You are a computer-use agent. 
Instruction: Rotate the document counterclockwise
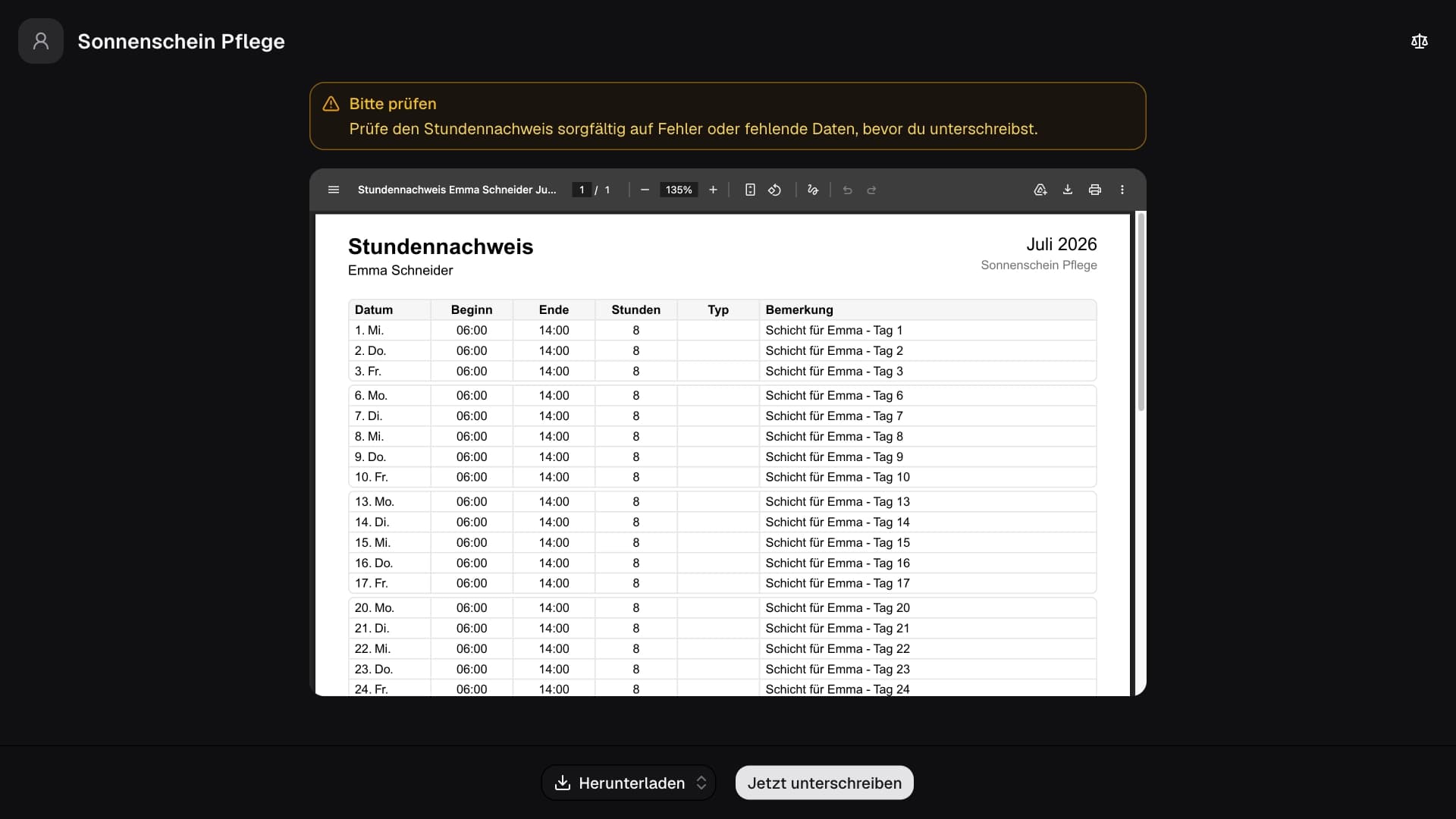(x=774, y=190)
